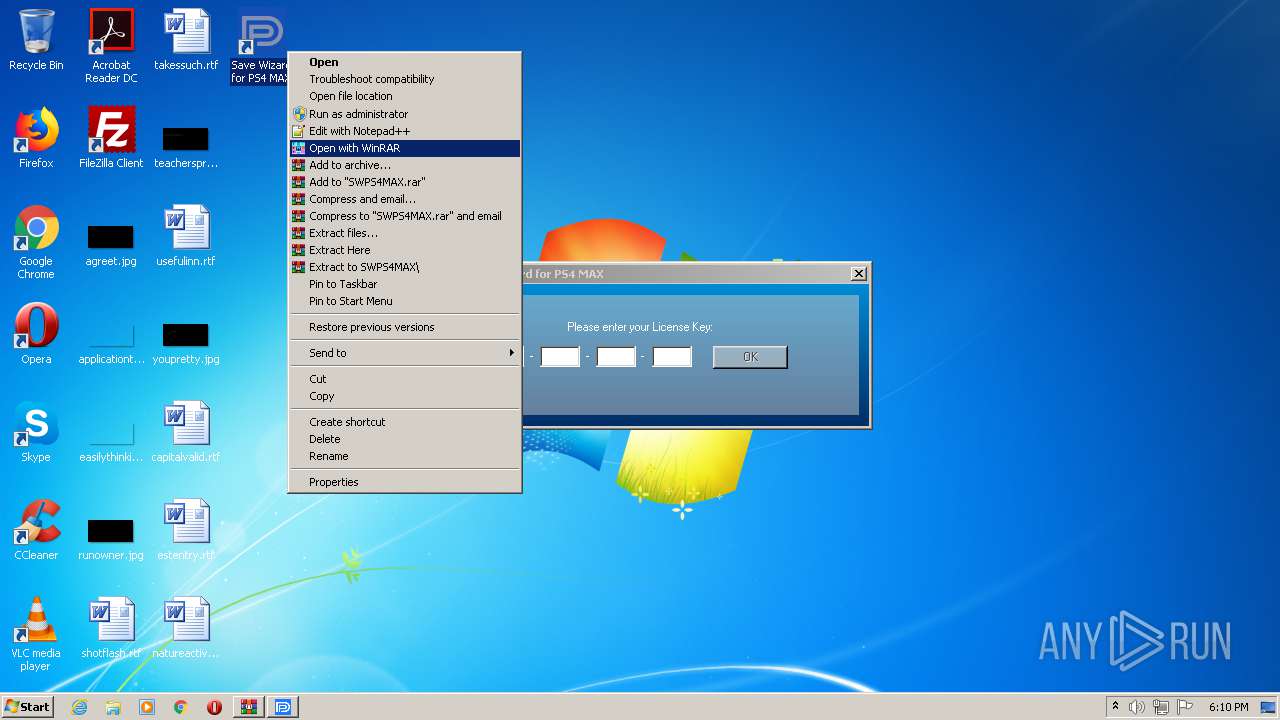Select the runowner.jpg file icon
This screenshot has width=1280, height=720.
111,538
